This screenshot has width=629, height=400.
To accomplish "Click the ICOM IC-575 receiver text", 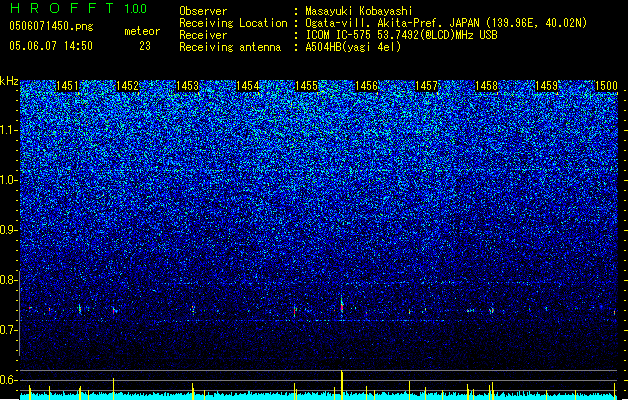I will click(402, 35).
